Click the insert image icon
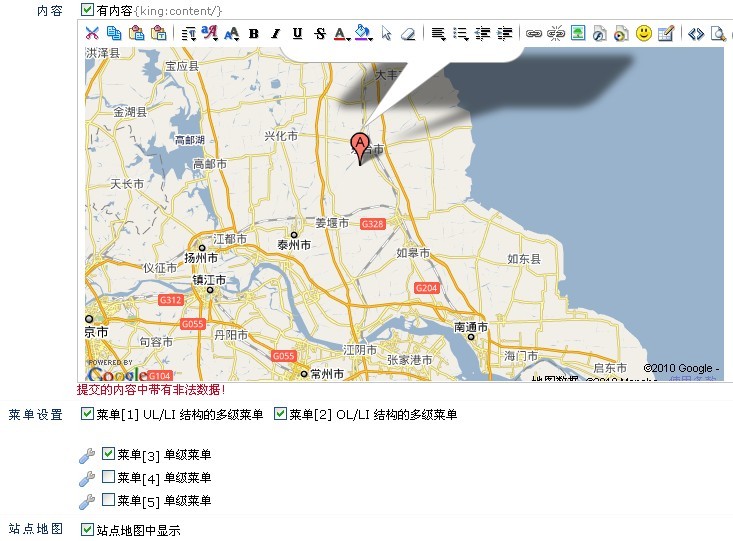733x541 pixels. [578, 33]
